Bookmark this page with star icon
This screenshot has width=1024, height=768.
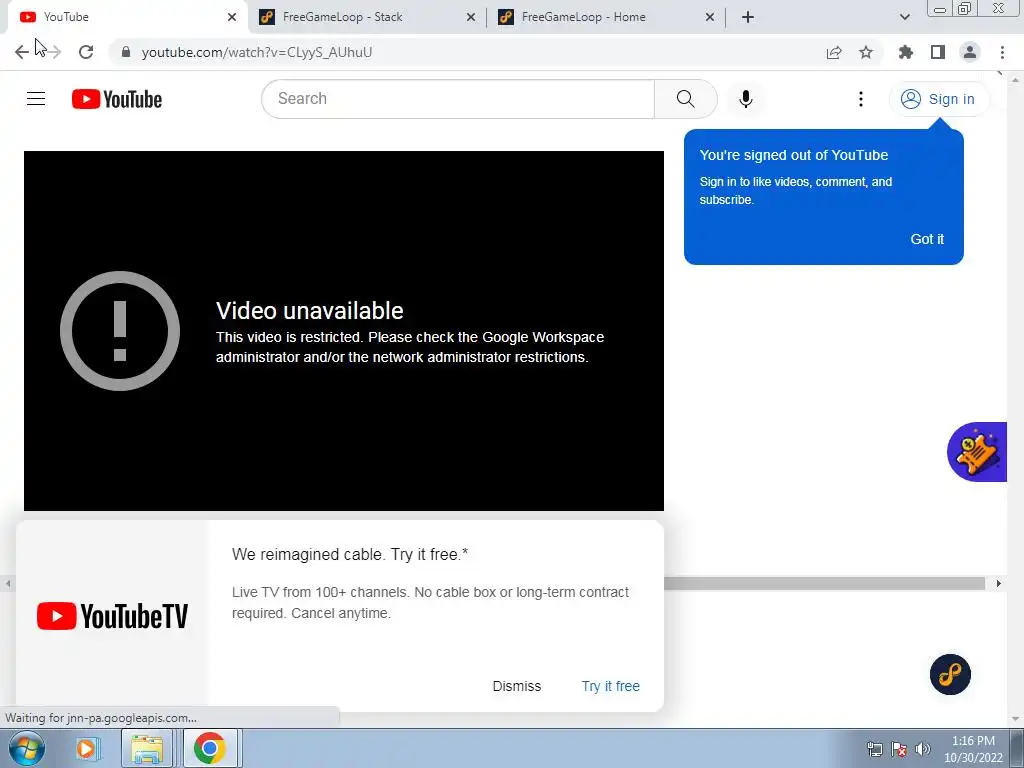tap(866, 52)
